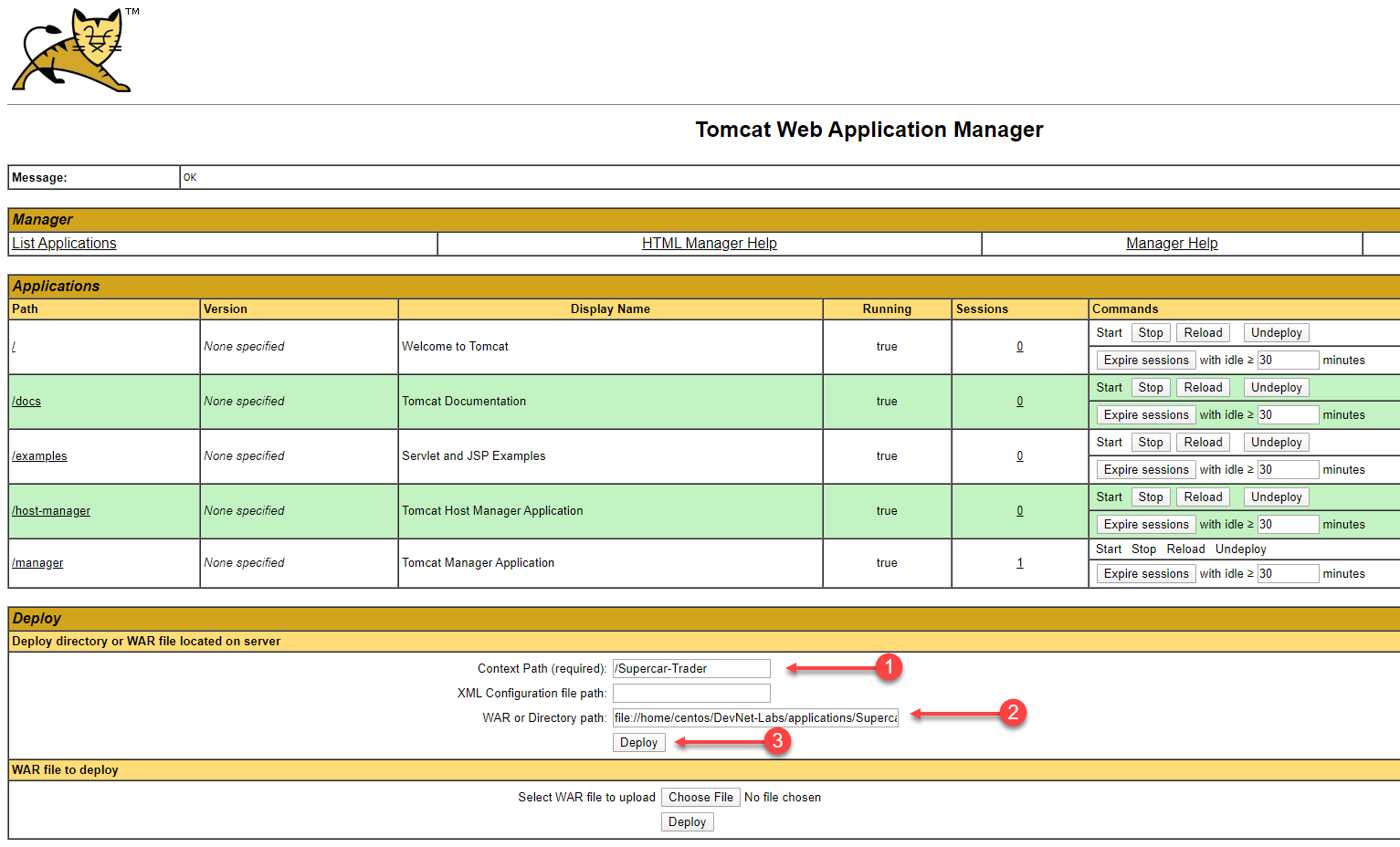Click the WAR or Directory path field
The image size is (1400, 847).
[755, 718]
